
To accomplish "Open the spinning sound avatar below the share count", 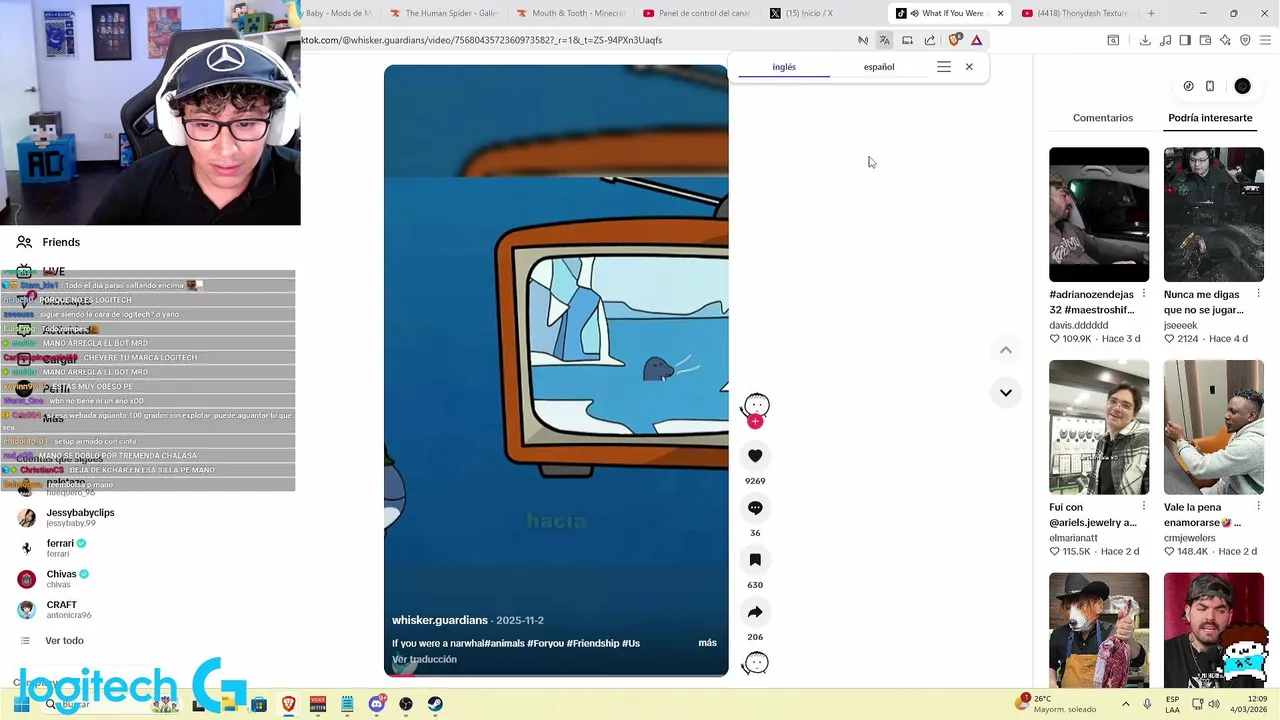I will click(755, 663).
